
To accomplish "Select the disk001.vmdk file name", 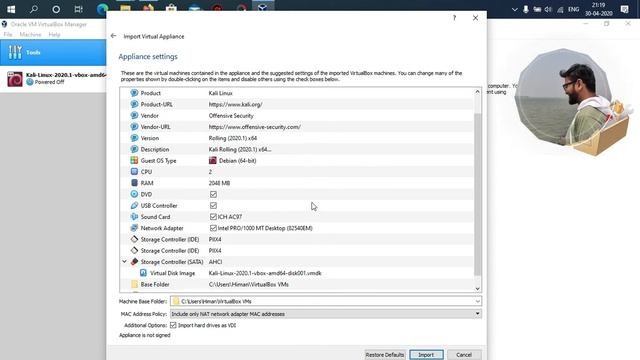I will pyautogui.click(x=265, y=273).
